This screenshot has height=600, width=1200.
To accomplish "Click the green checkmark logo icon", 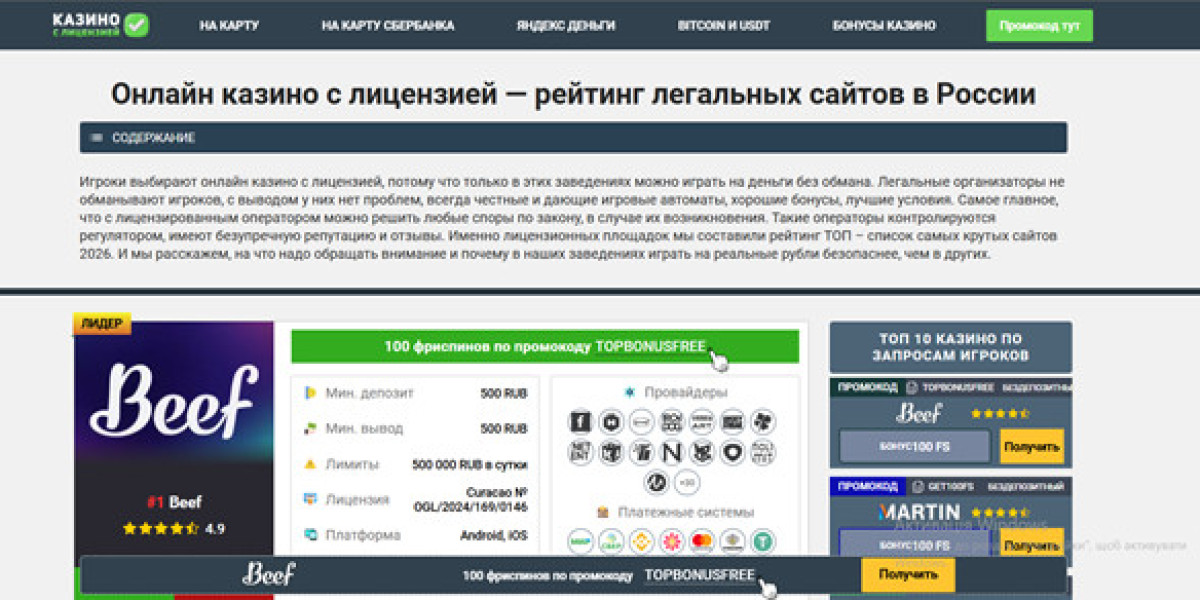I will tap(137, 22).
